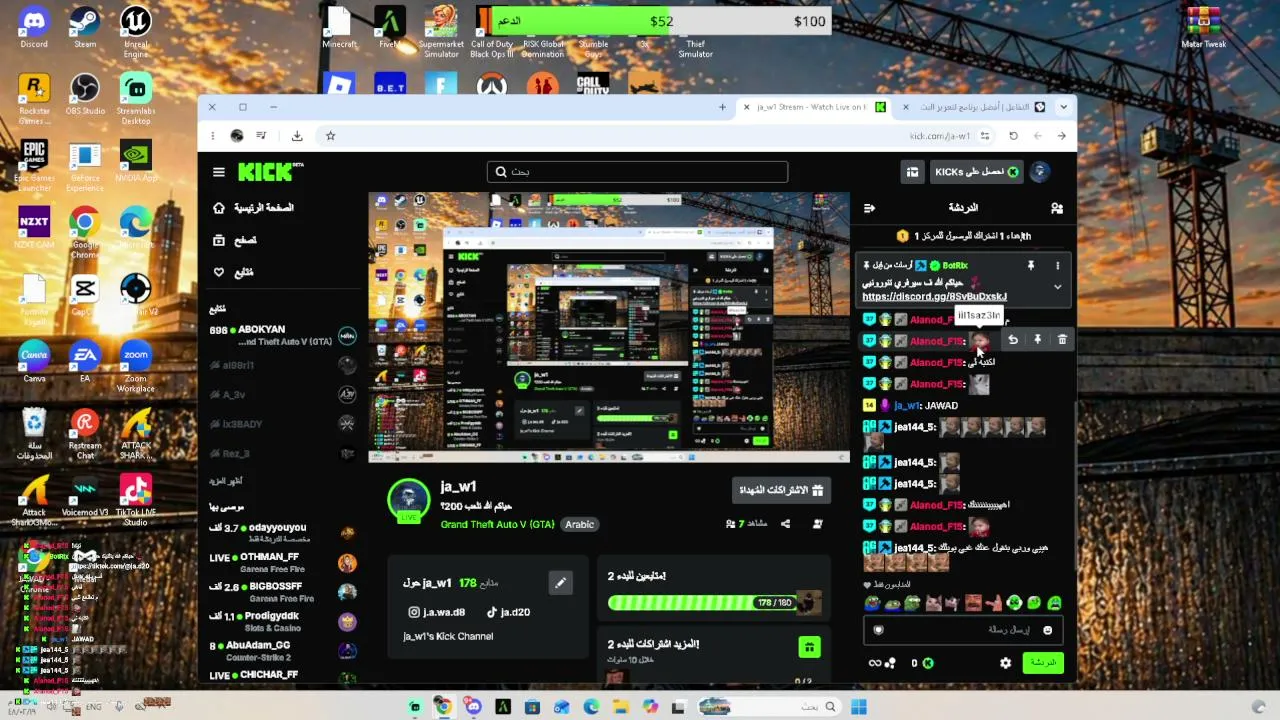Click the ja_w1 live avatar
Image resolution: width=1280 pixels, height=720 pixels.
pyautogui.click(x=409, y=500)
